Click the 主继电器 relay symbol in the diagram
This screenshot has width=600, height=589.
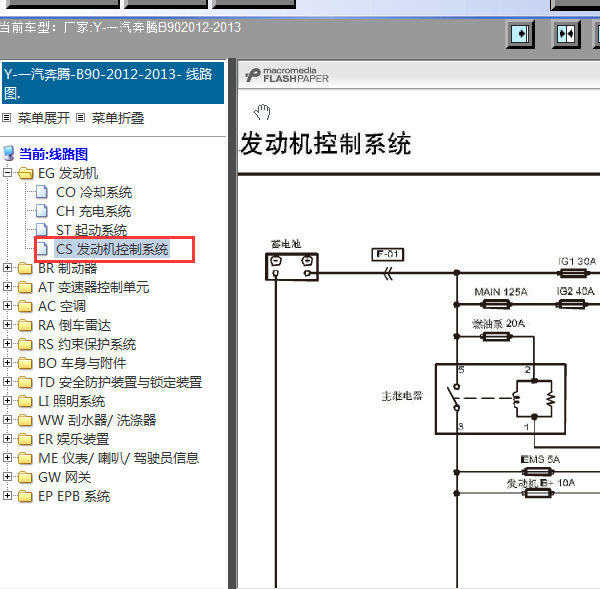501,399
